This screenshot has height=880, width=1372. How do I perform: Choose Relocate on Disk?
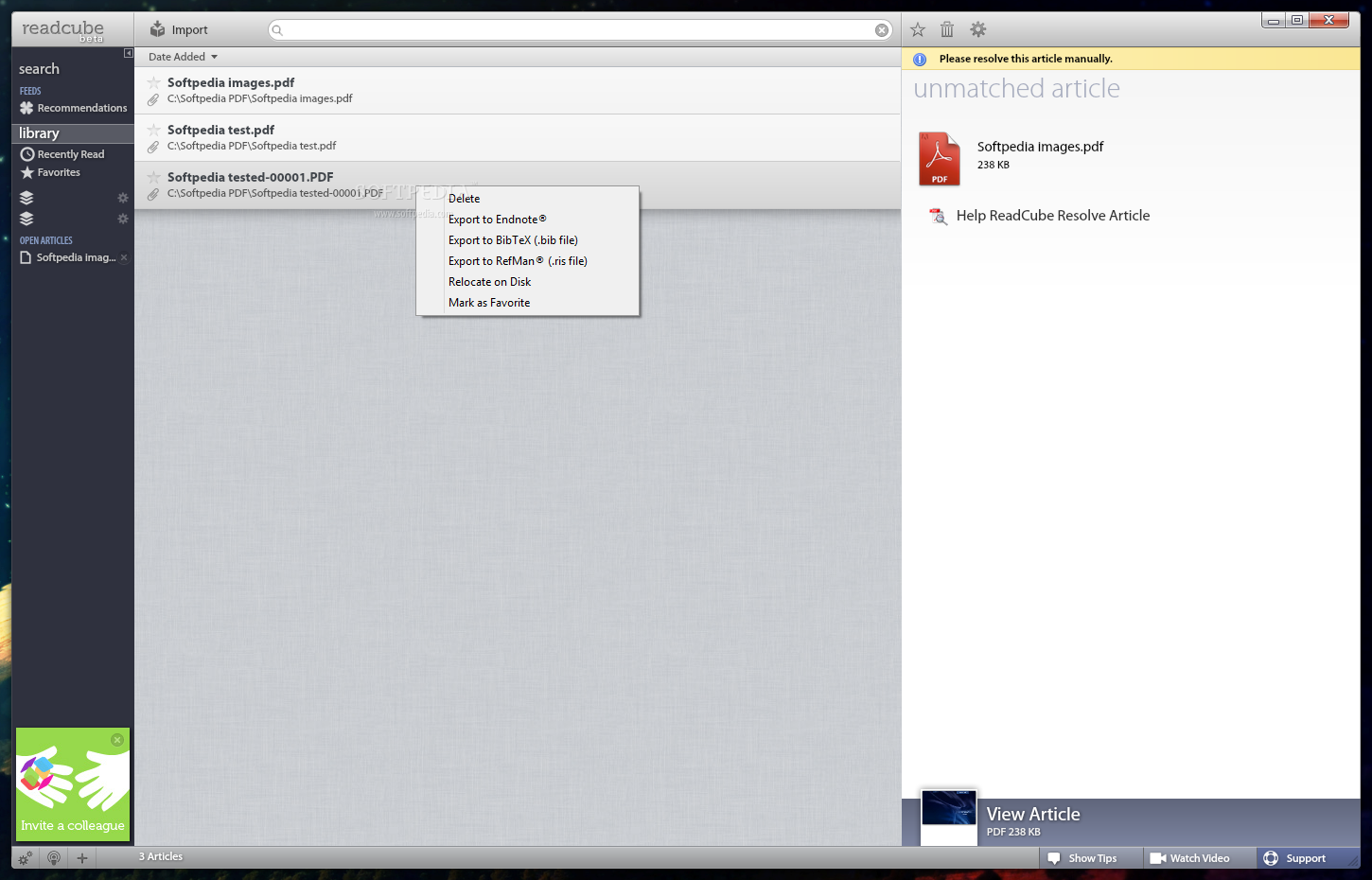click(528, 282)
